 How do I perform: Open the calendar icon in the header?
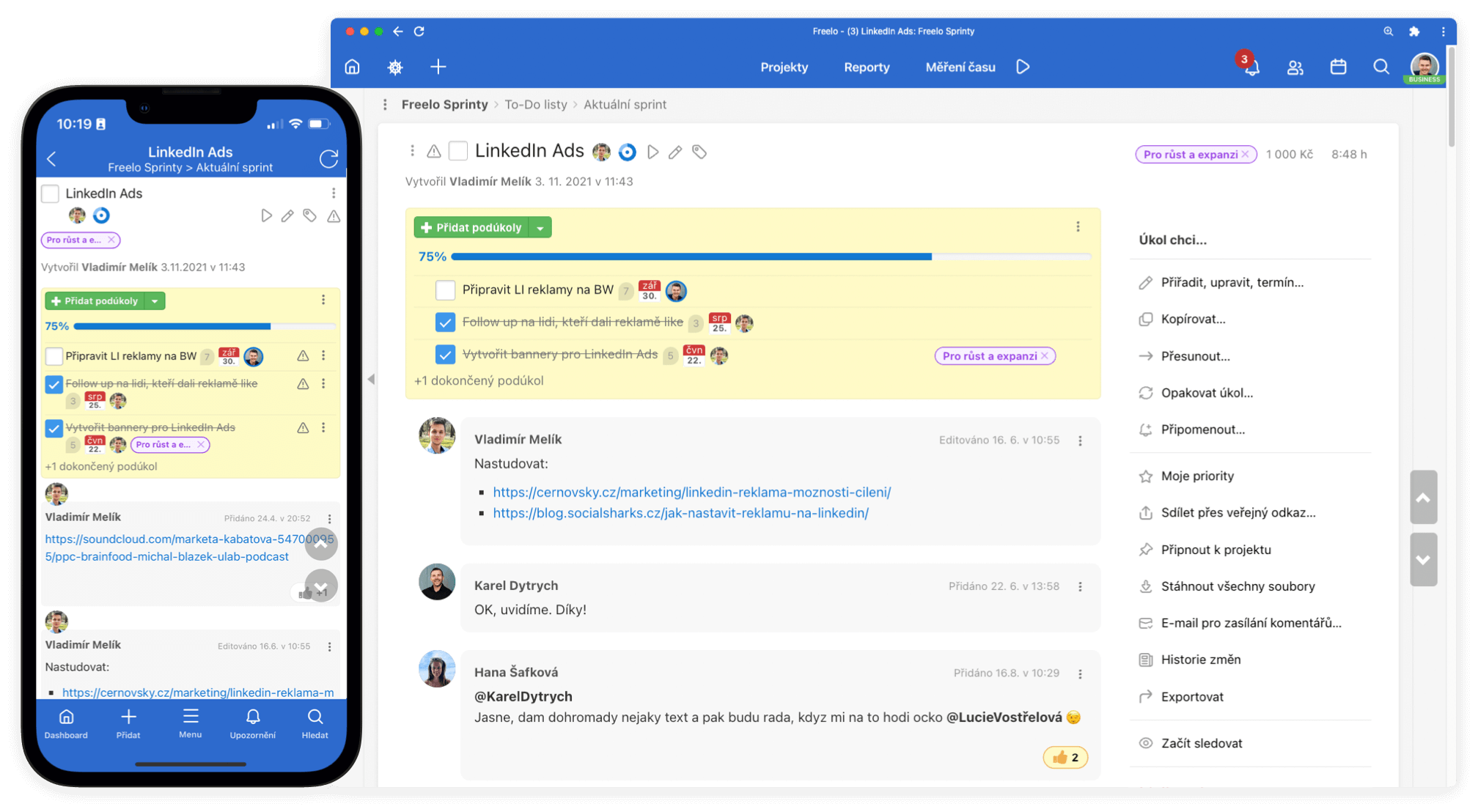tap(1338, 67)
